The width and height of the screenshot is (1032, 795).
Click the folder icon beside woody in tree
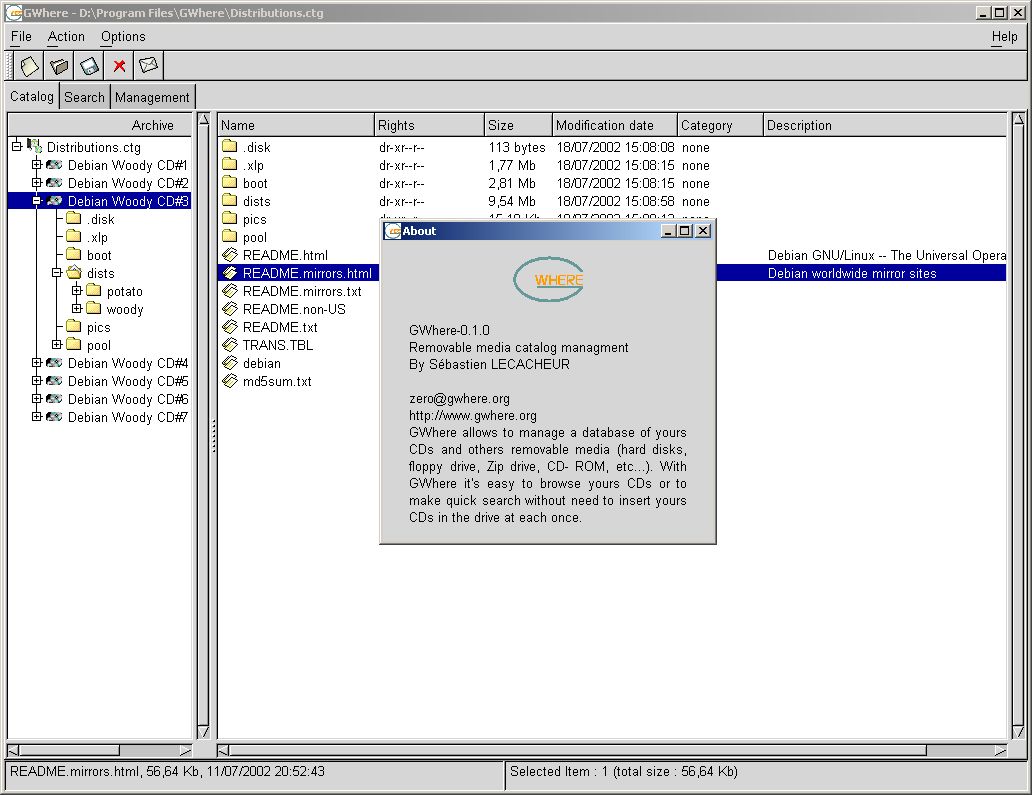pyautogui.click(x=94, y=308)
